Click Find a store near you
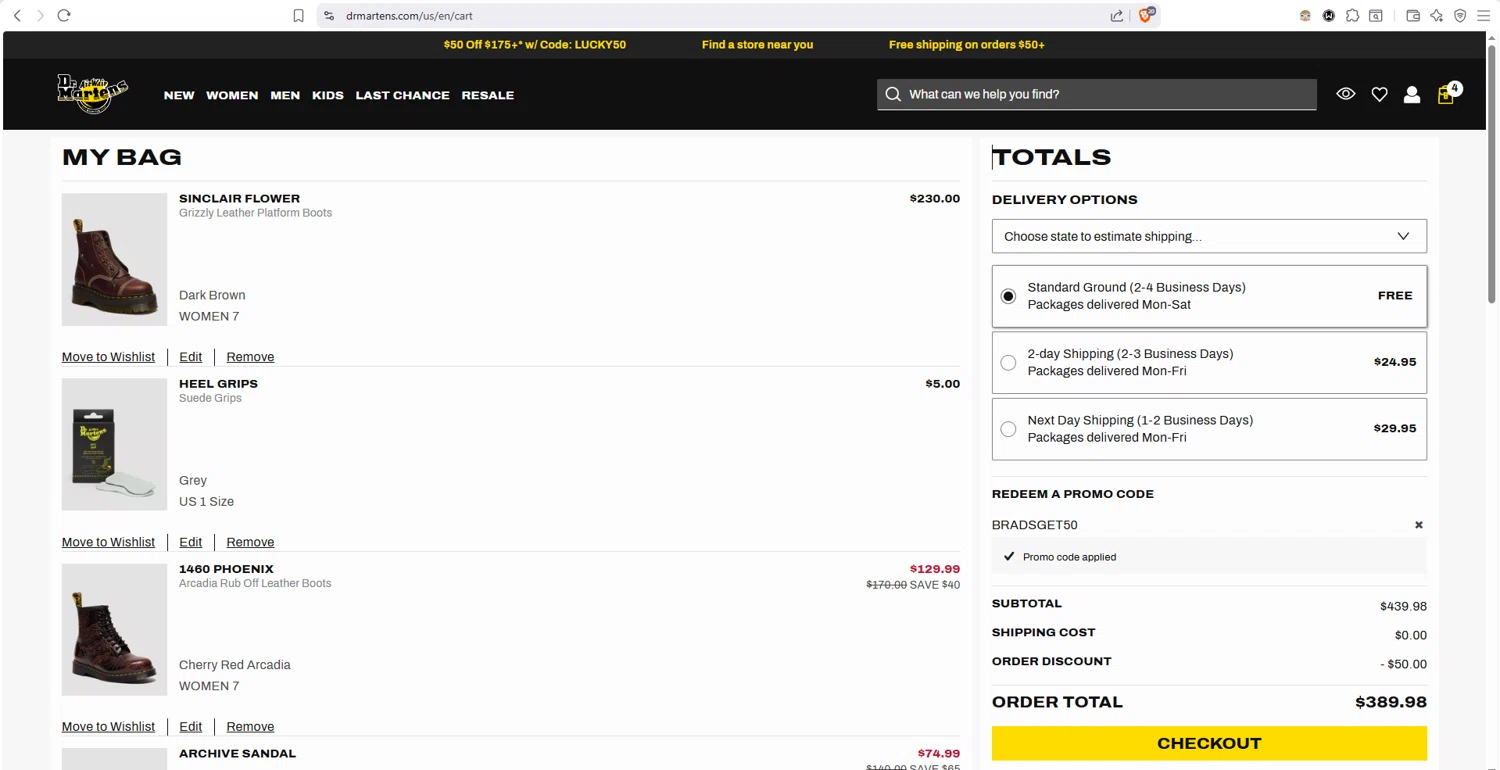Screen dimensions: 1500x770 tap(757, 45)
